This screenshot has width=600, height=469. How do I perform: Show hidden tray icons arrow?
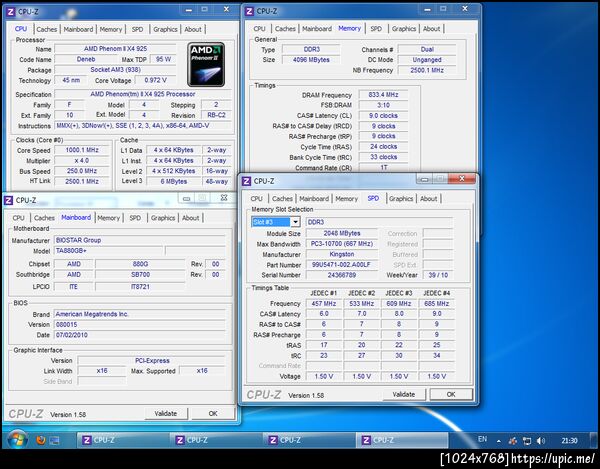point(499,441)
